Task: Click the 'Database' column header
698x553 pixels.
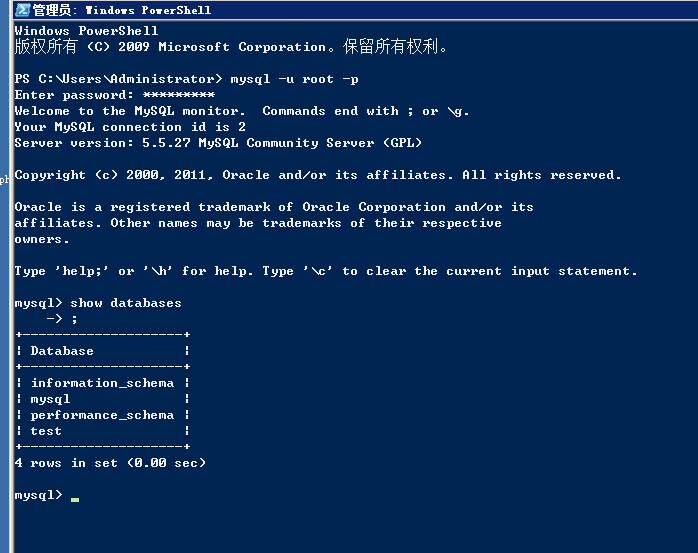Action: 62,351
